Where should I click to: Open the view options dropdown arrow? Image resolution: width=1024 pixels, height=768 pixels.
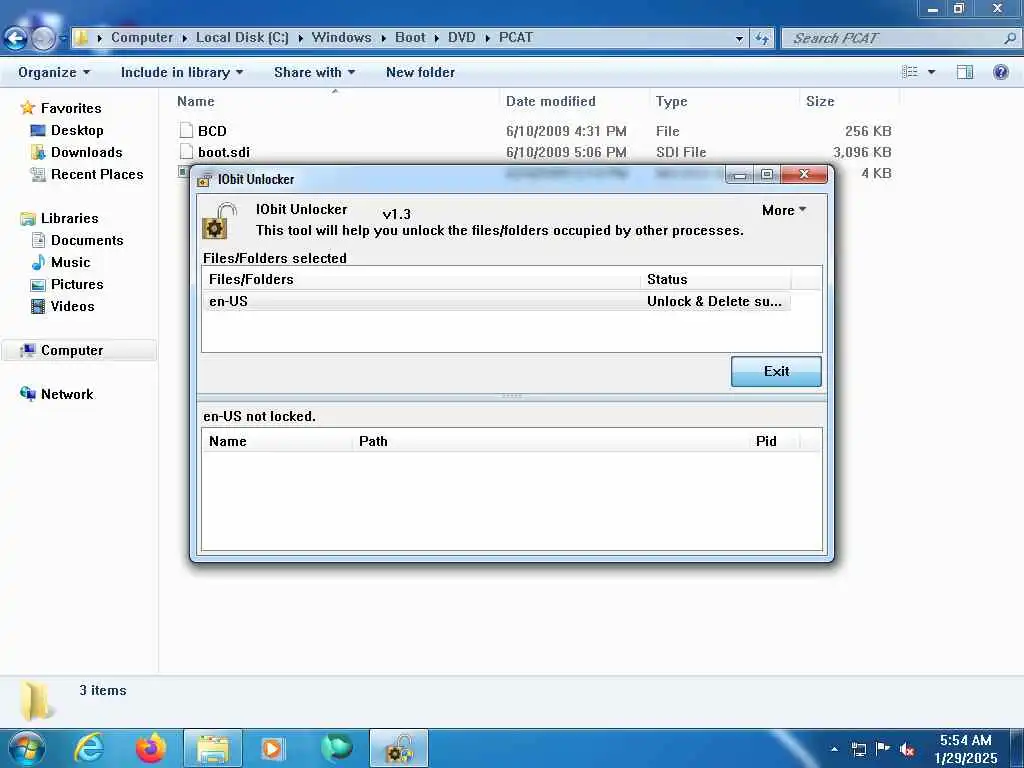pos(931,72)
